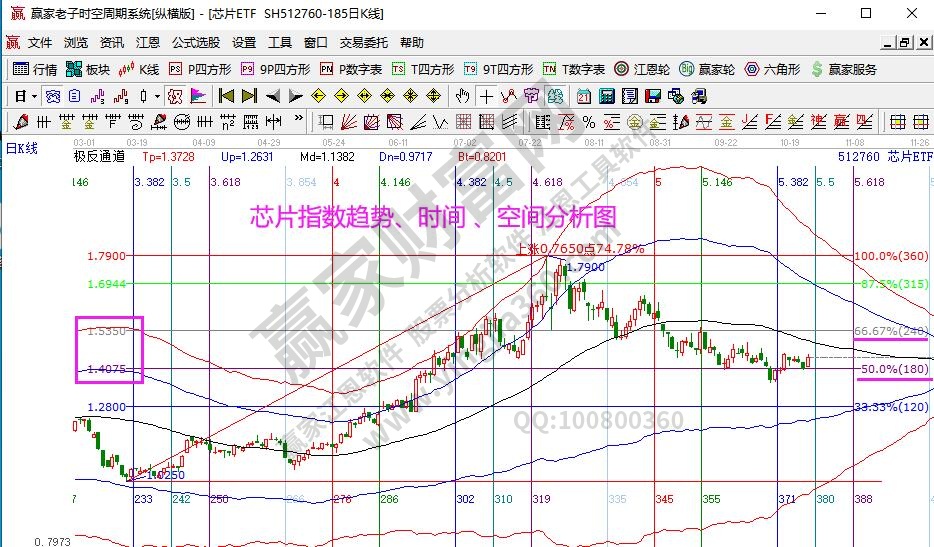The image size is (934, 547).
Task: Toggle the highlighted indicator button beside flag
Action: click(x=174, y=96)
